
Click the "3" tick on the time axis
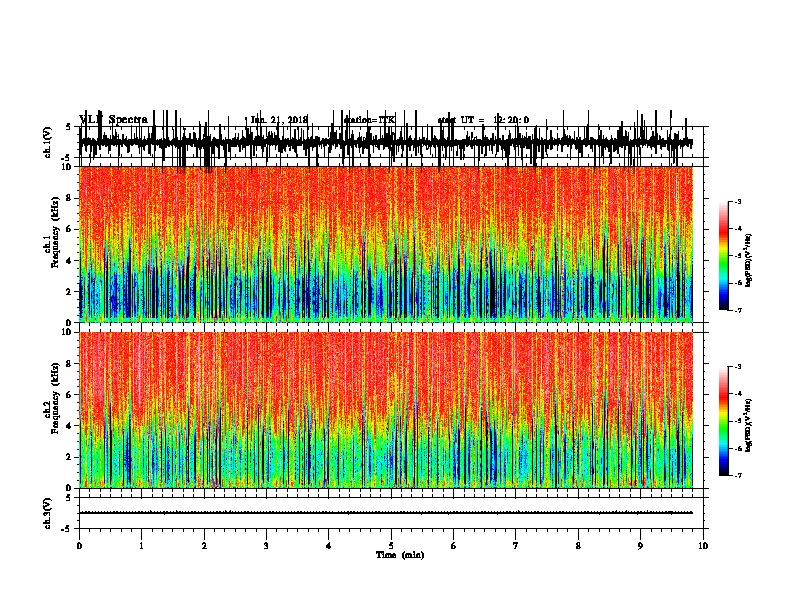pos(266,546)
